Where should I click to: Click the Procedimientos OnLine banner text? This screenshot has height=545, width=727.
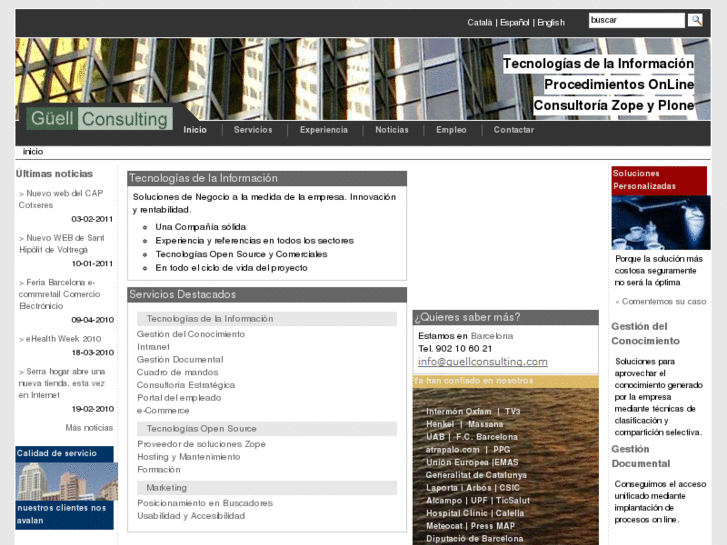coord(619,84)
